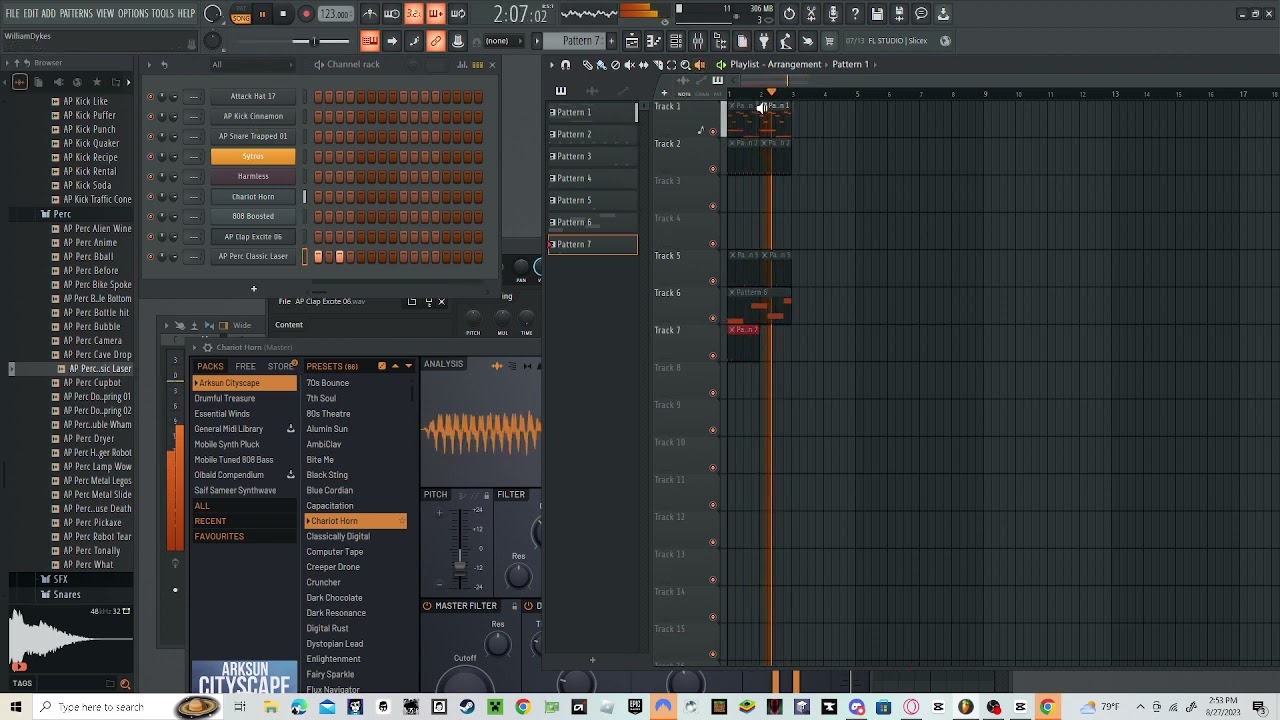The height and width of the screenshot is (720, 1280).
Task: Open the plugin picker plug icon
Action: click(x=764, y=41)
